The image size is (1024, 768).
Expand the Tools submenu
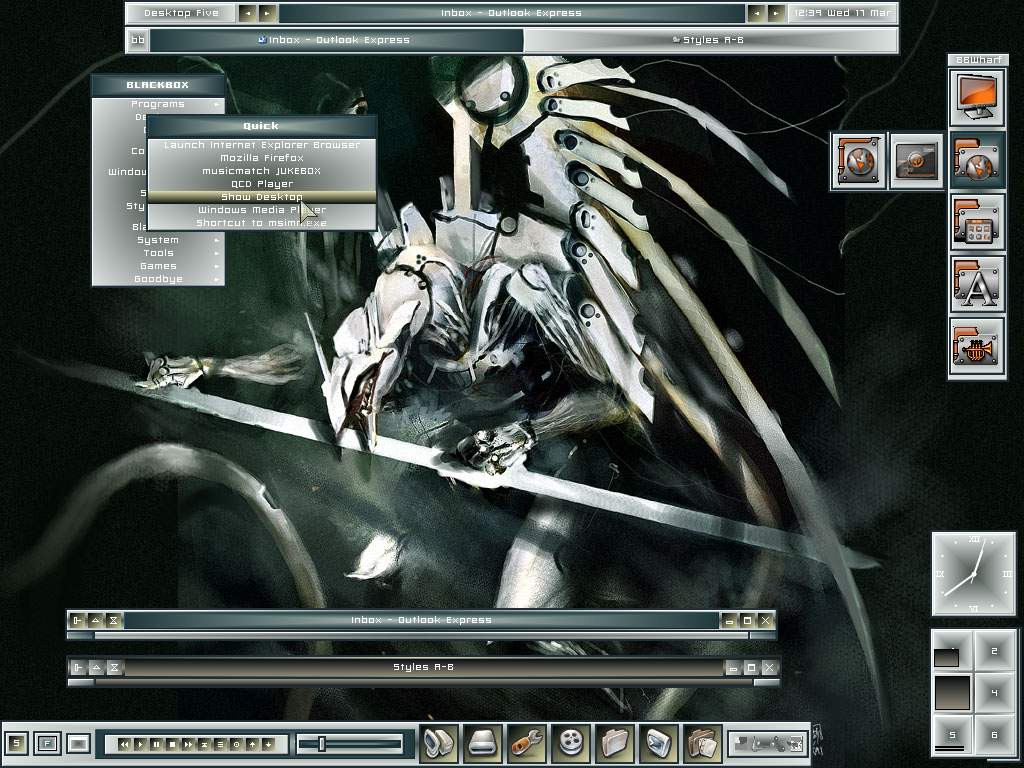(x=158, y=253)
